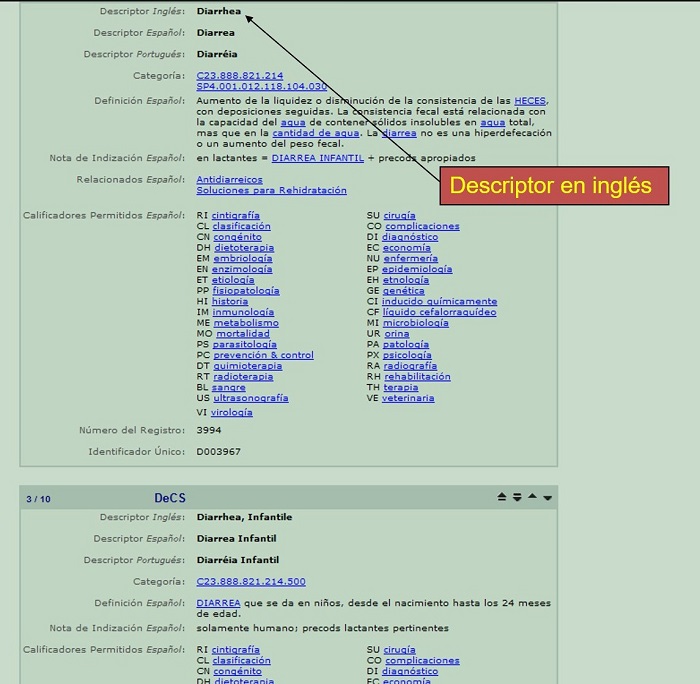This screenshot has height=684, width=700.
Task: Go to next record with down arrow
Action: pyautogui.click(x=548, y=497)
